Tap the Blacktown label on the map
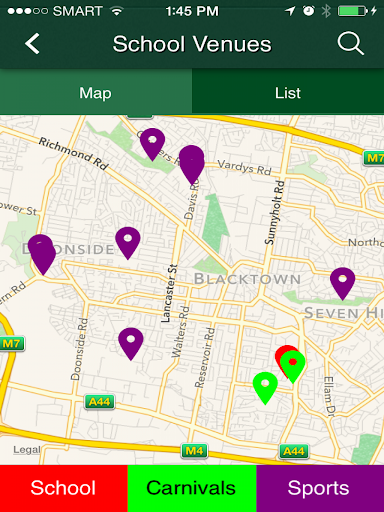Screen dimensions: 384x512 click(248, 279)
